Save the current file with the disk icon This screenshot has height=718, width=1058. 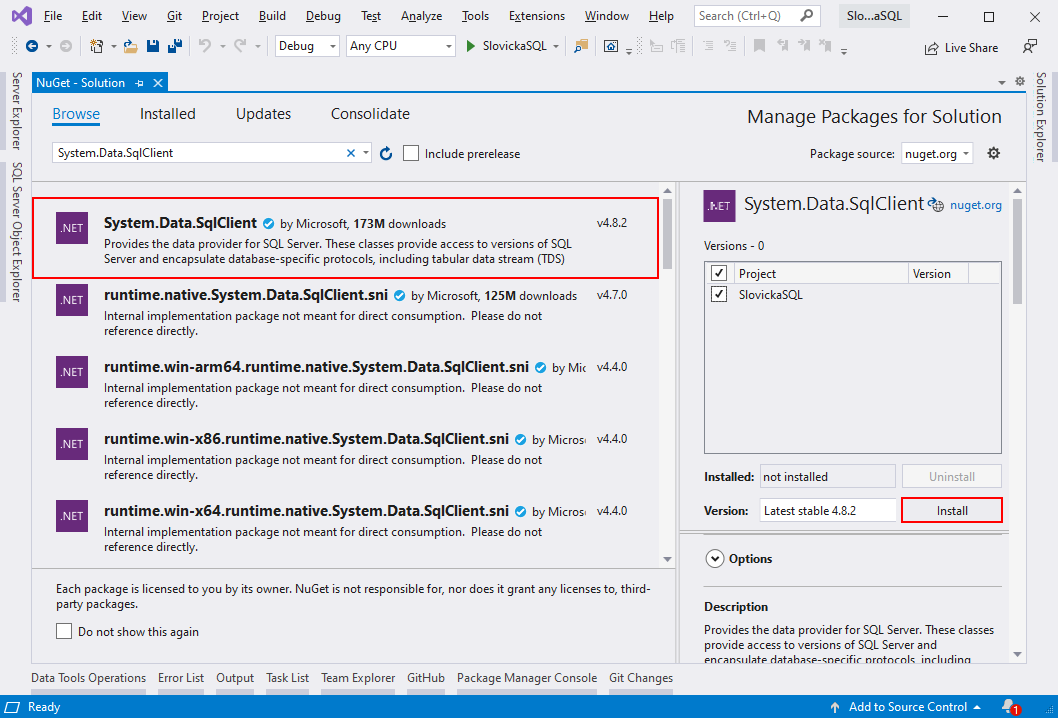tap(153, 47)
